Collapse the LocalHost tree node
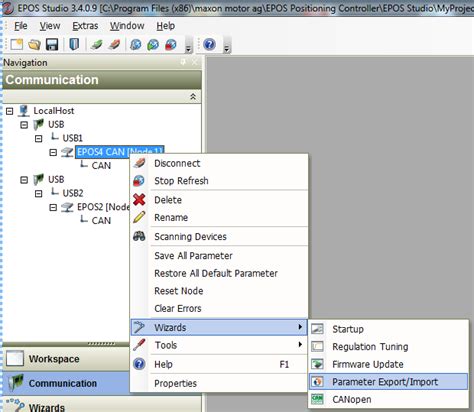 (10, 111)
